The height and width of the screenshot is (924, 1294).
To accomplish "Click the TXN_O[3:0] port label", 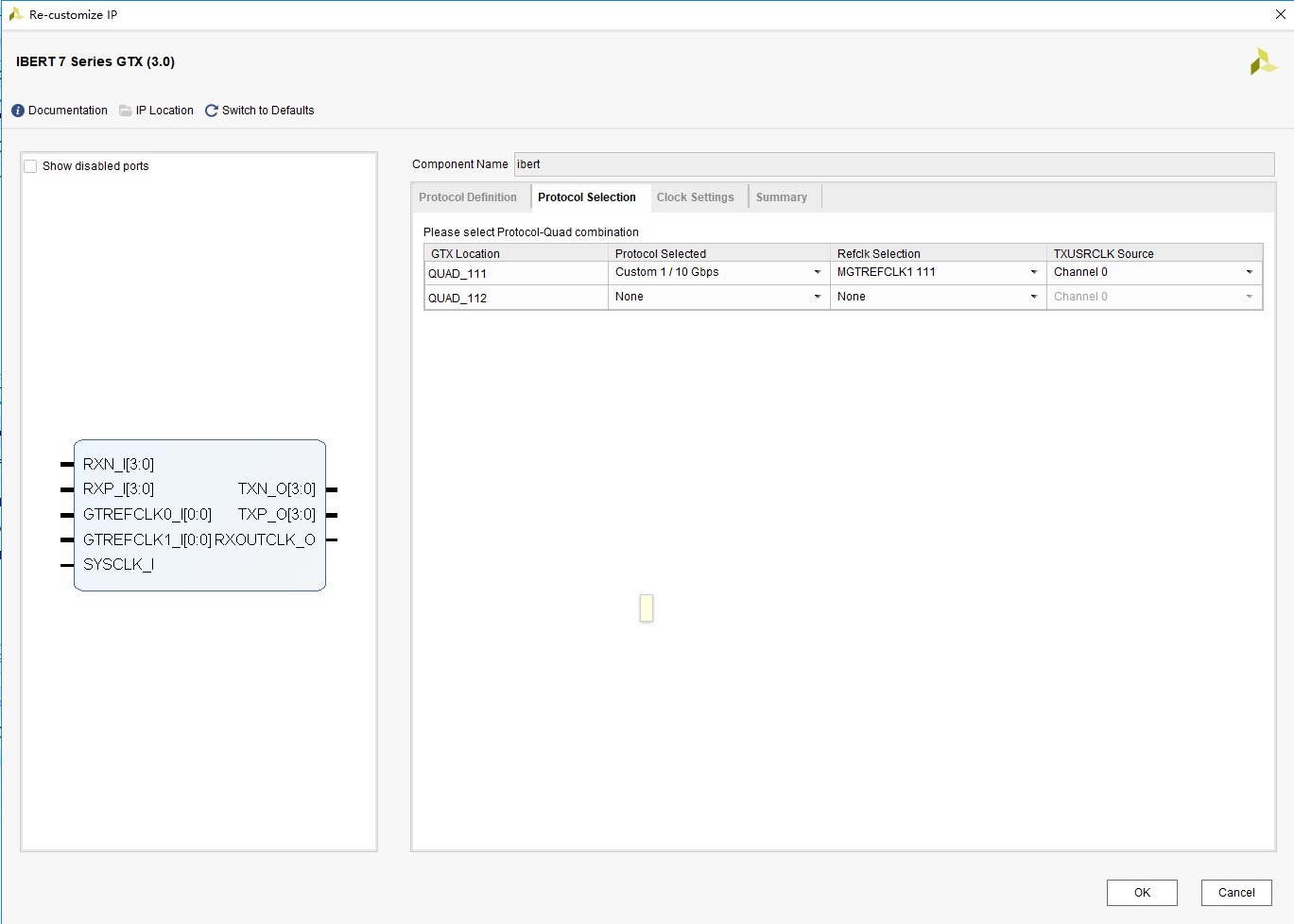I will pyautogui.click(x=277, y=488).
